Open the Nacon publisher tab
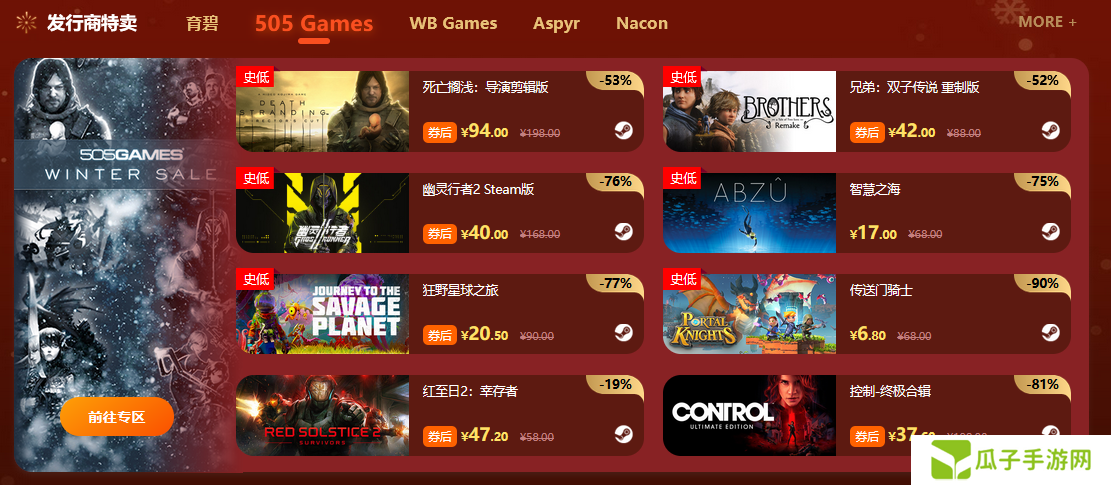1111x485 pixels. coord(642,23)
